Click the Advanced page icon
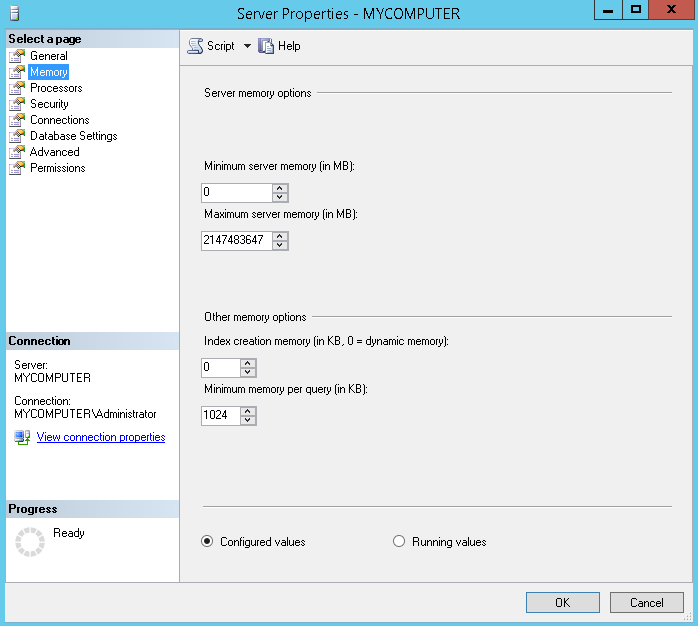The image size is (698, 626). pos(17,152)
